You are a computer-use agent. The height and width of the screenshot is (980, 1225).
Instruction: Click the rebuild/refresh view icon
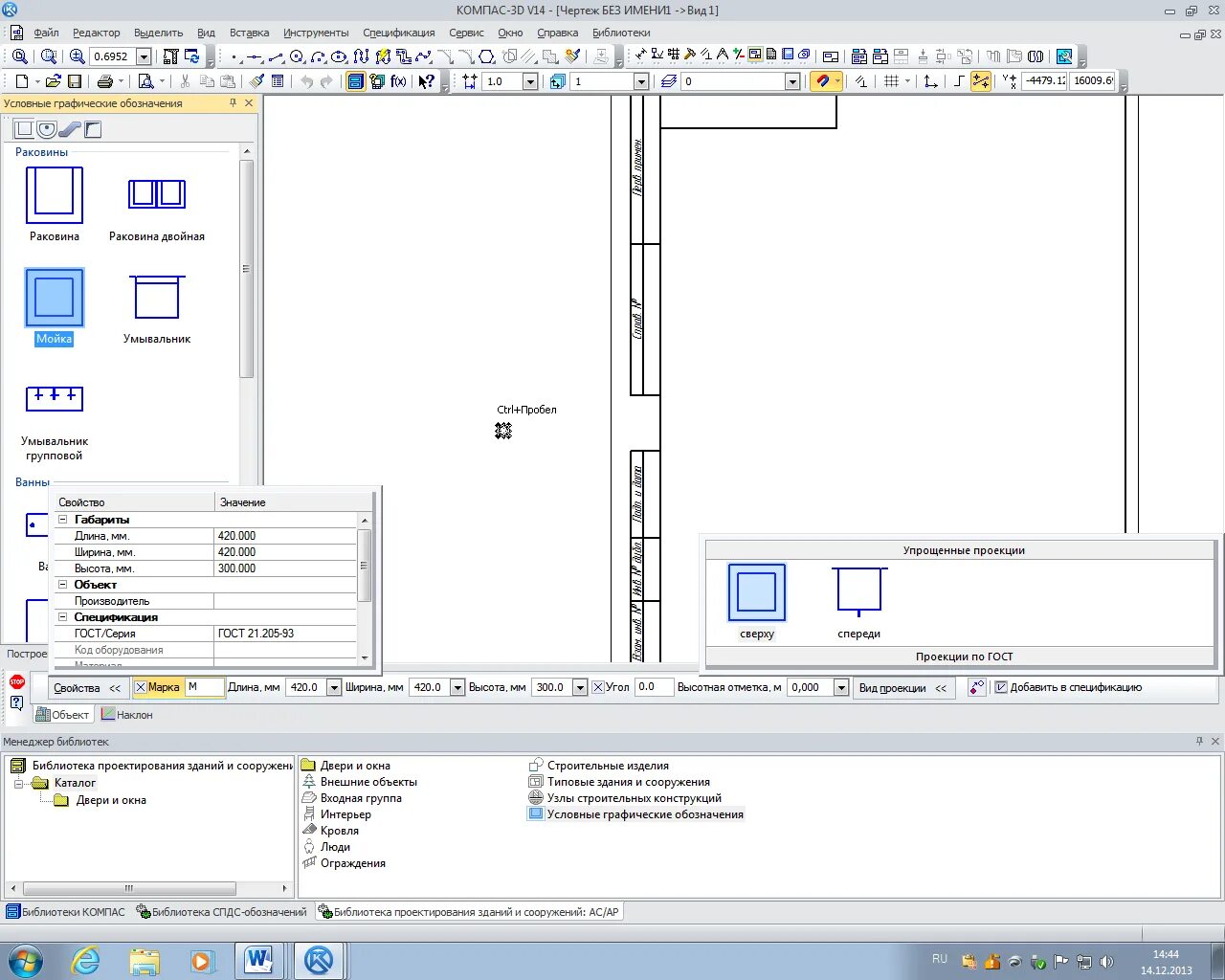192,56
